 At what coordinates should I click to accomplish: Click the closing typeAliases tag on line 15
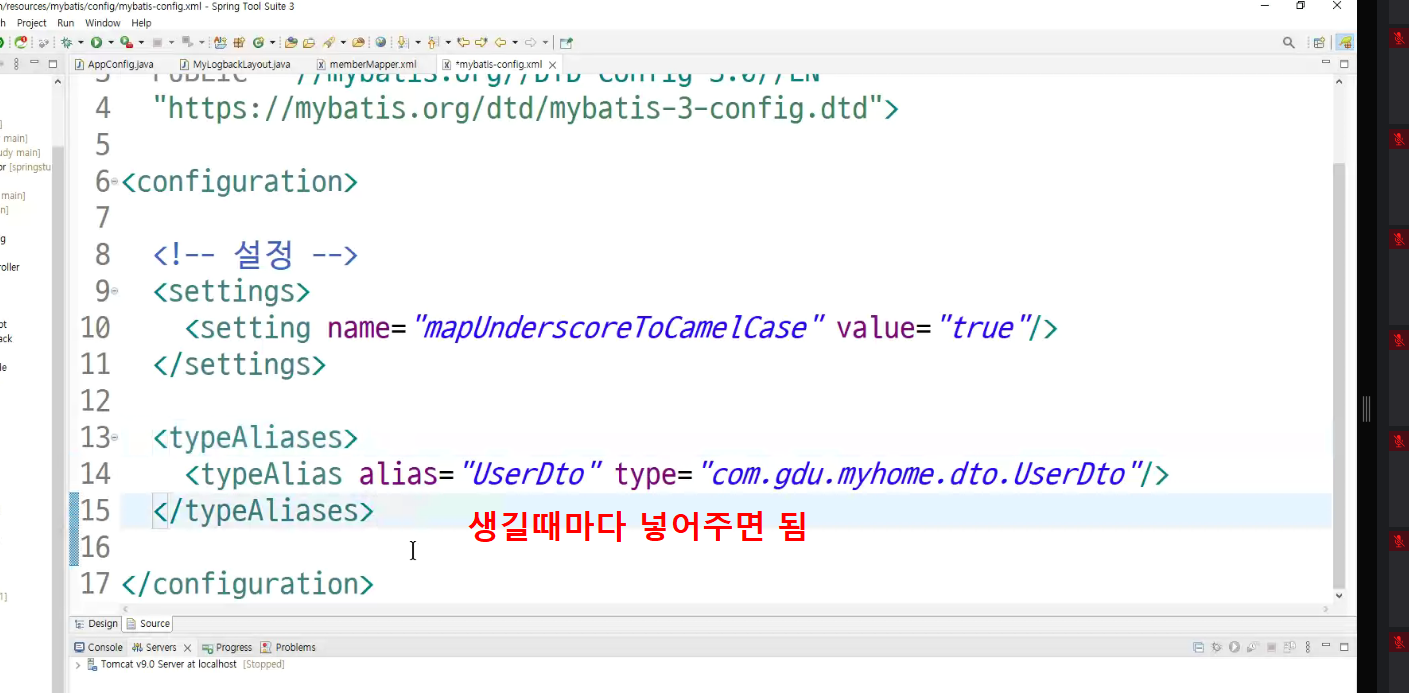pos(263,511)
